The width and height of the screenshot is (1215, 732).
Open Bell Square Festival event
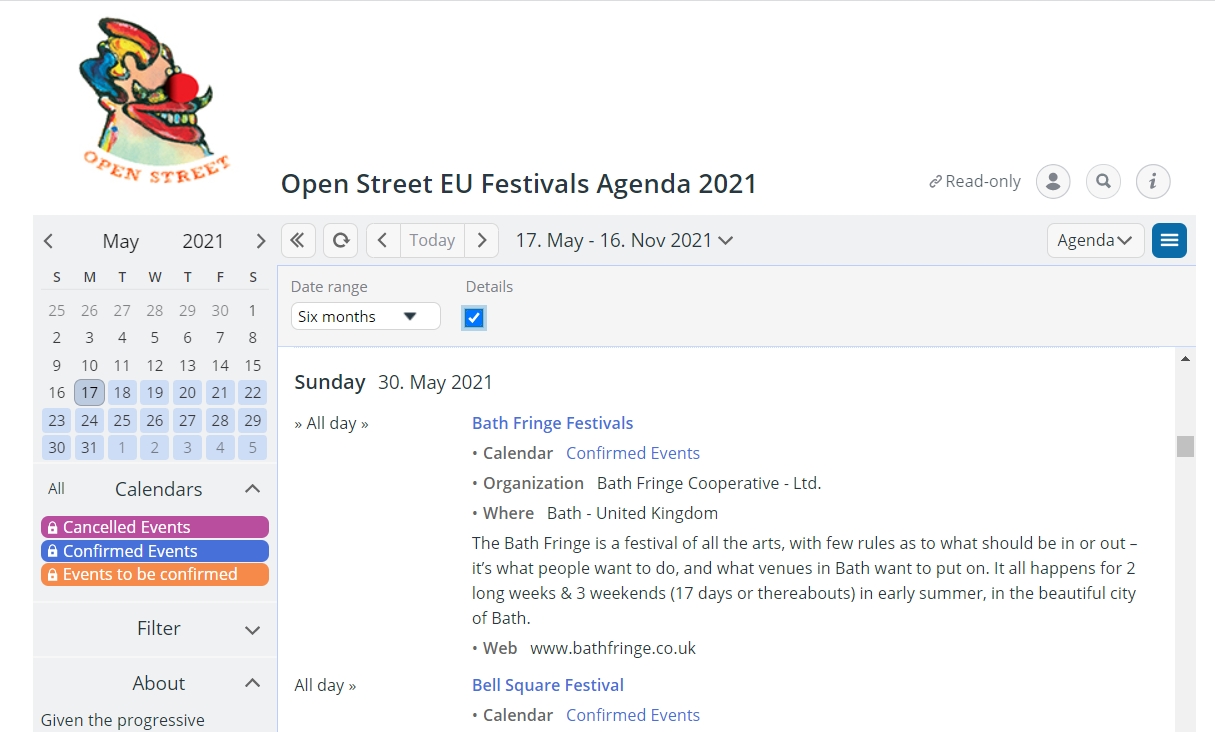click(548, 685)
